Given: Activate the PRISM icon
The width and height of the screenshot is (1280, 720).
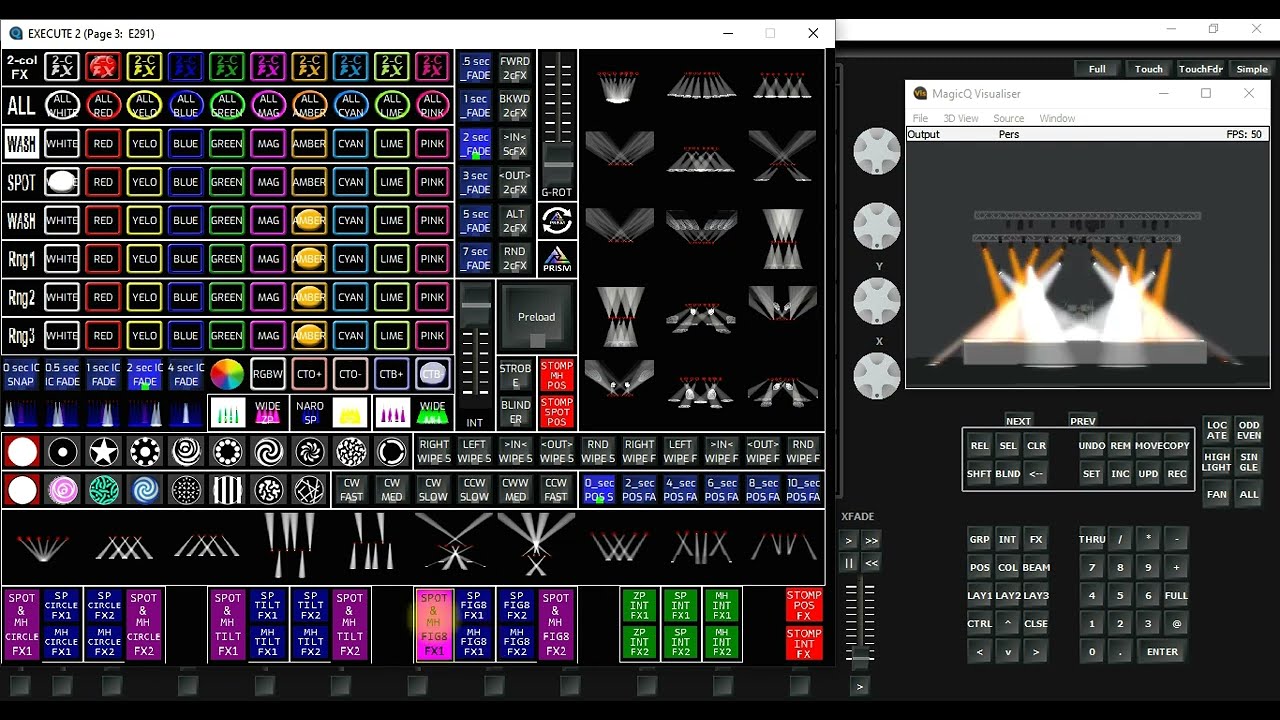Looking at the screenshot, I should pyautogui.click(x=557, y=259).
